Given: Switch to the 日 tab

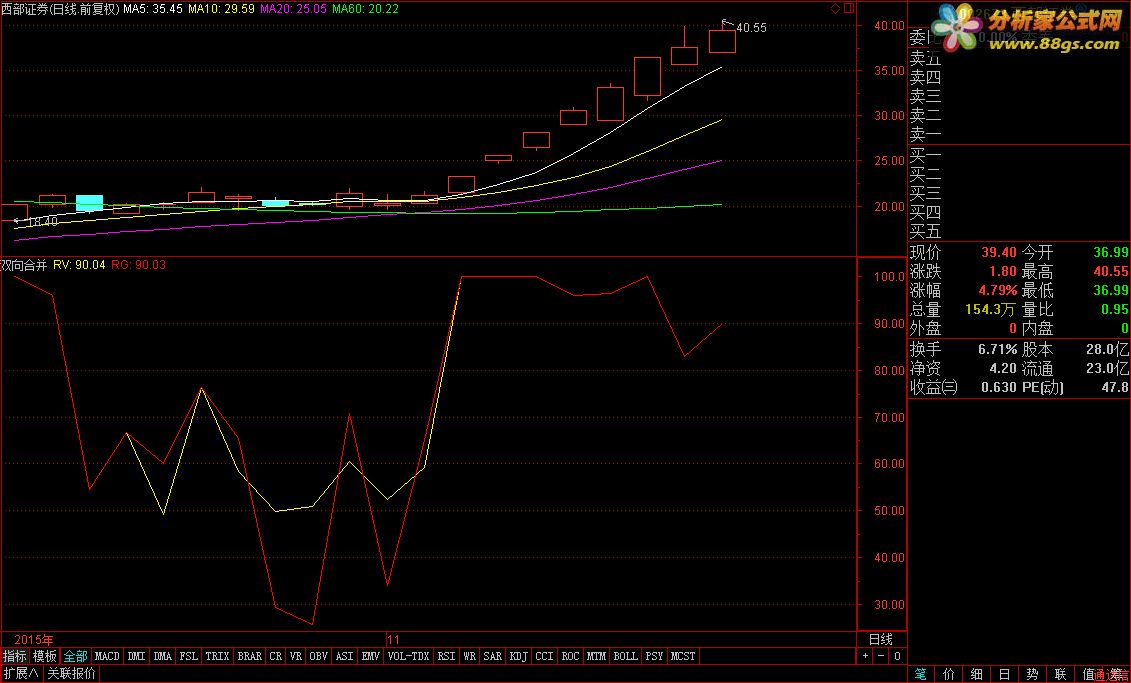Looking at the screenshot, I should [x=1004, y=674].
